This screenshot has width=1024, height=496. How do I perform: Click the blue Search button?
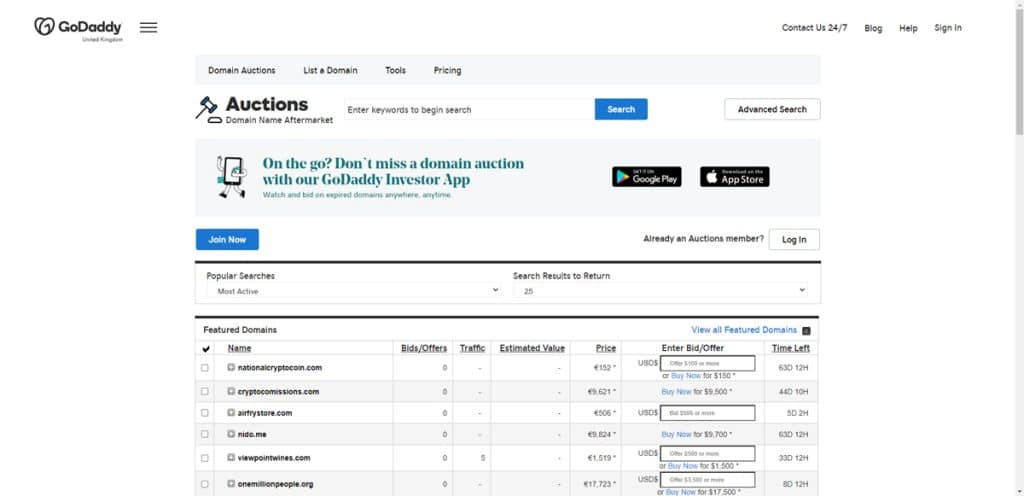[x=621, y=109]
